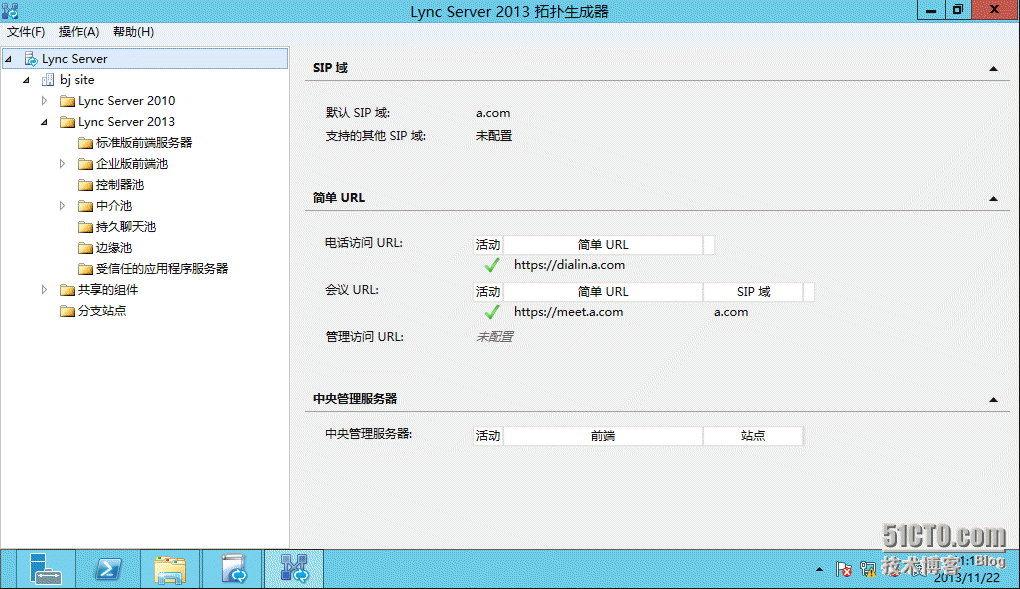Click the Lync Server root node icon

[31, 59]
